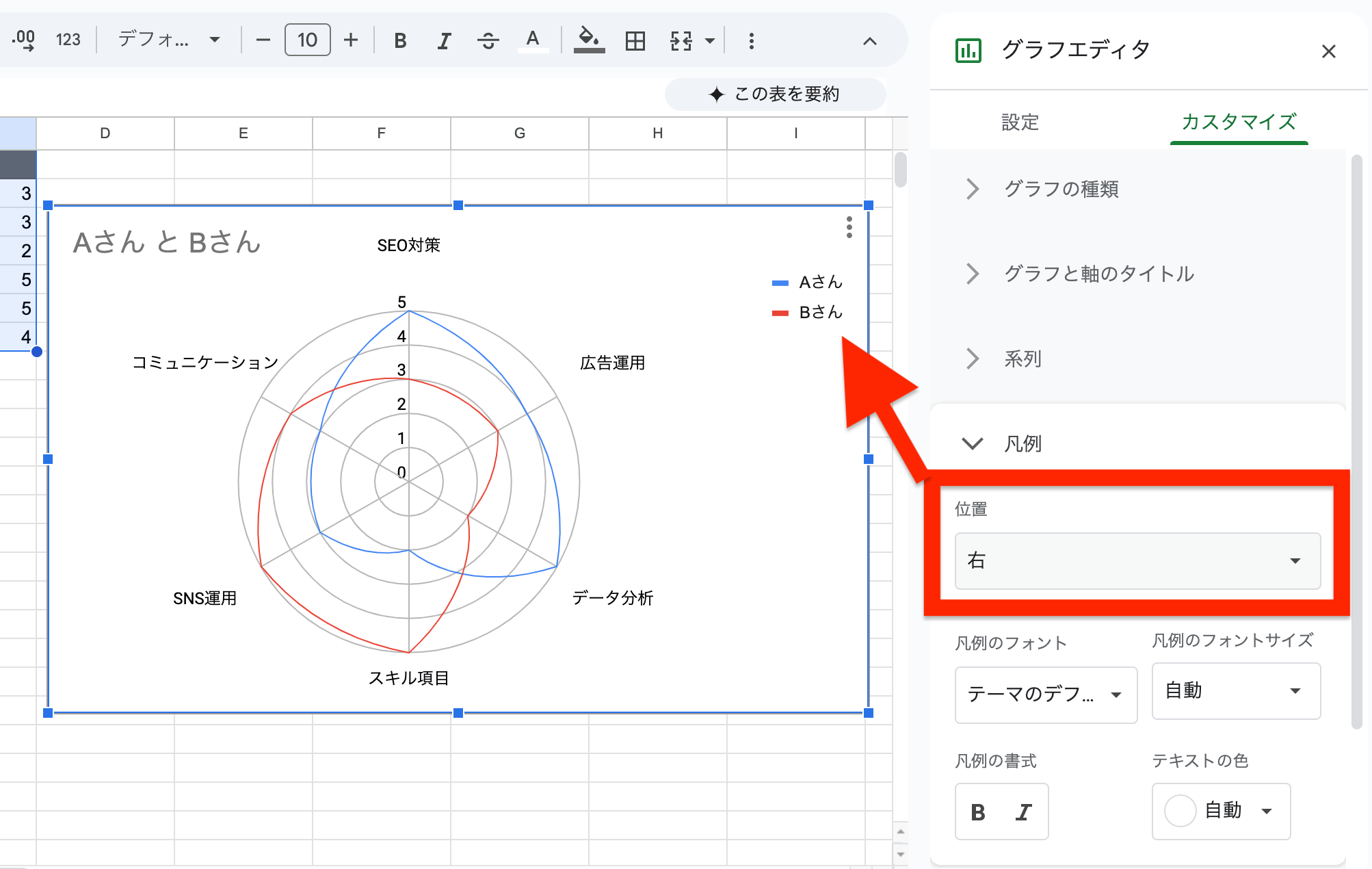The width and height of the screenshot is (1372, 869).
Task: Open number format options via 123 icon
Action: tap(68, 40)
